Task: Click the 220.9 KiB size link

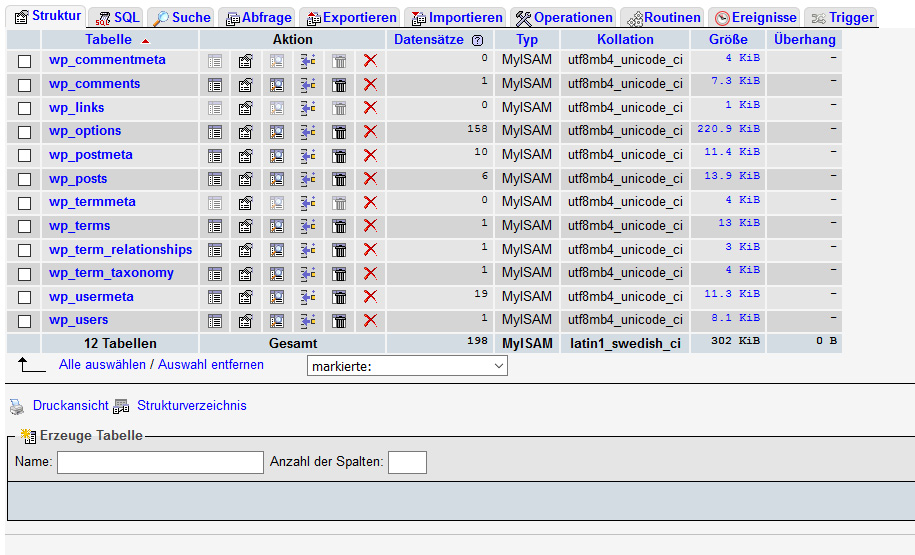Action: 728,129
